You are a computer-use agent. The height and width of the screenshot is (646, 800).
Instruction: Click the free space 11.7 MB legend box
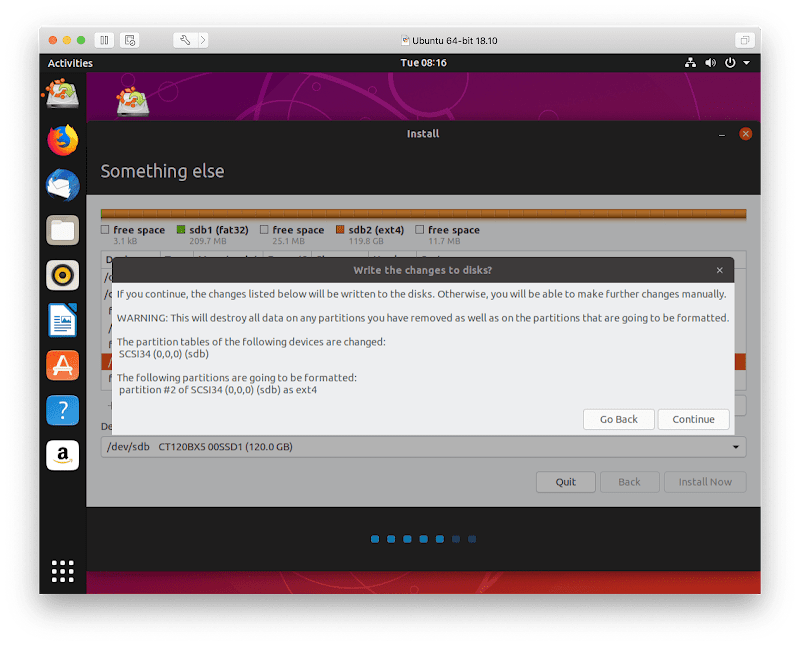[x=419, y=230]
